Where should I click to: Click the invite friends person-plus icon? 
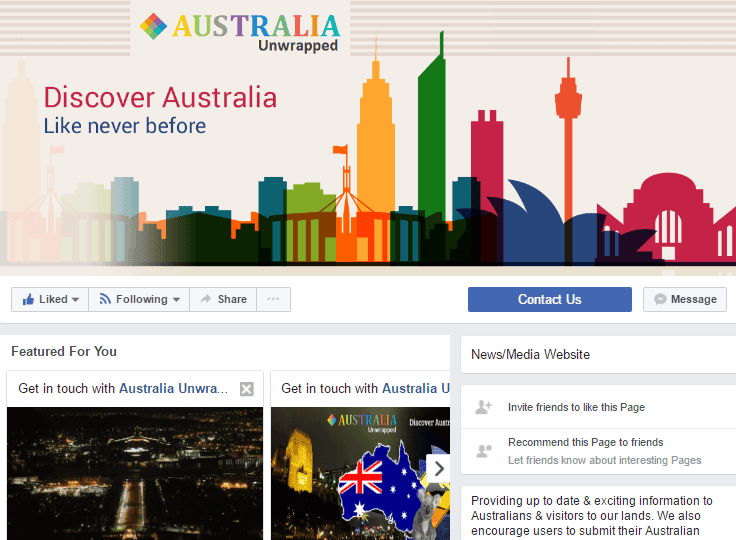[x=483, y=407]
